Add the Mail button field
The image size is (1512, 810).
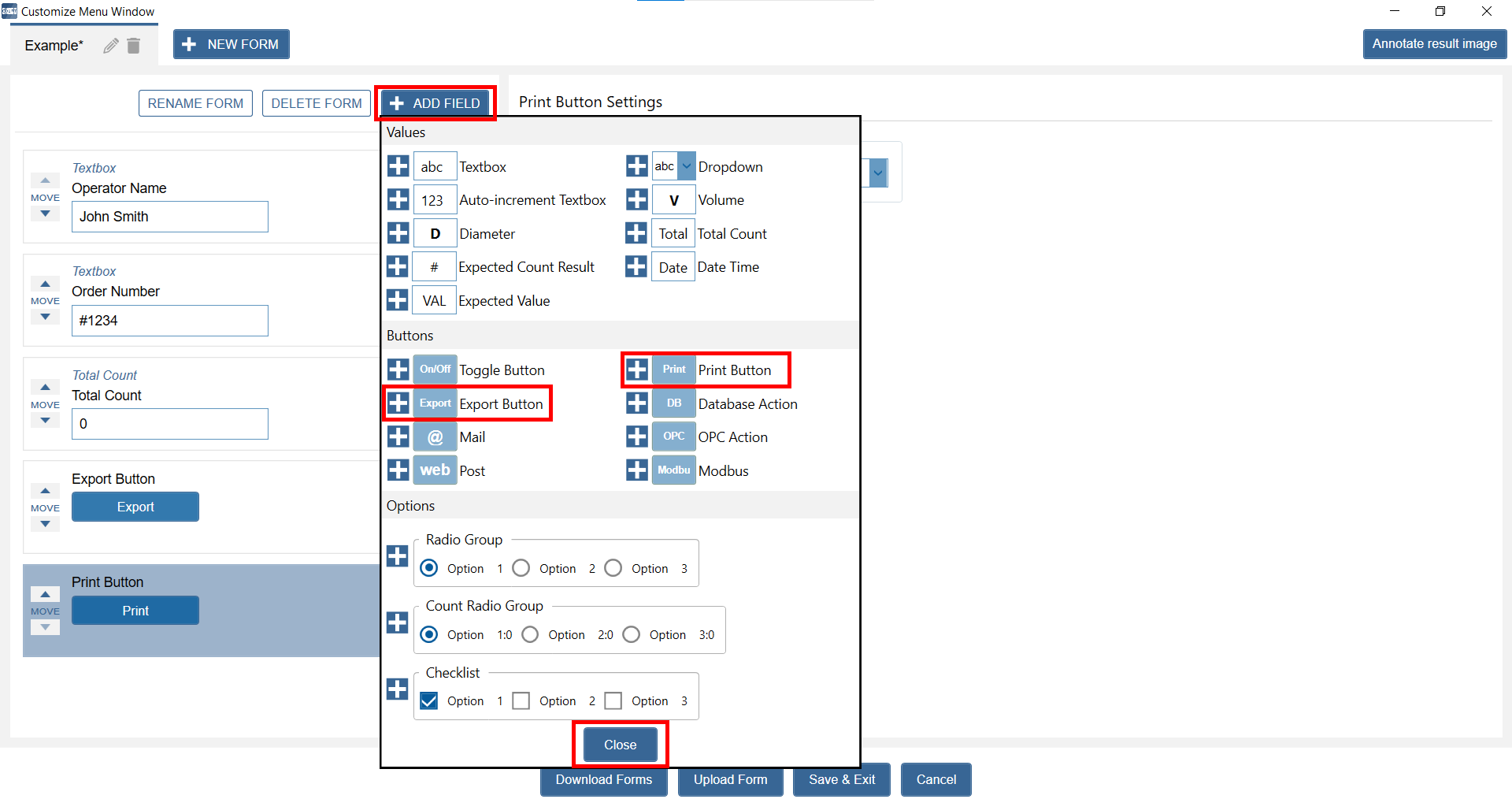[398, 437]
